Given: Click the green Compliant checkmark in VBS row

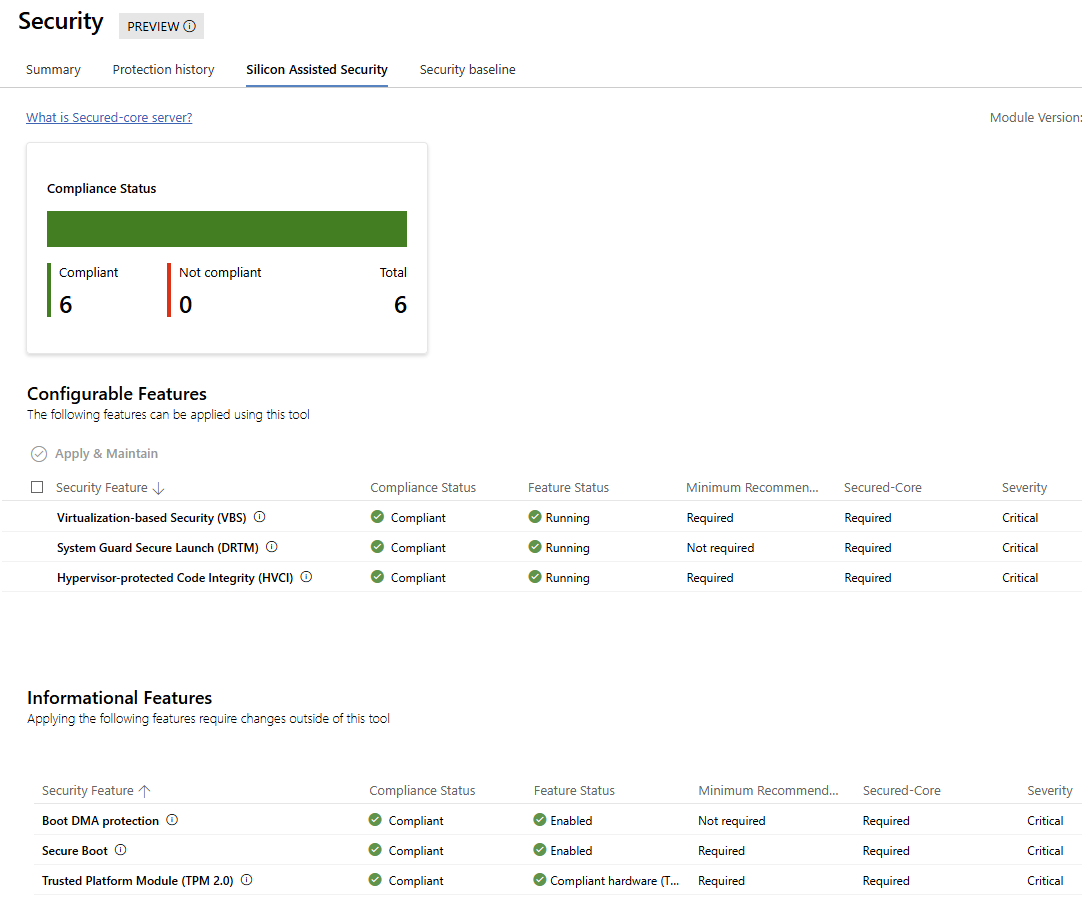Looking at the screenshot, I should 377,517.
